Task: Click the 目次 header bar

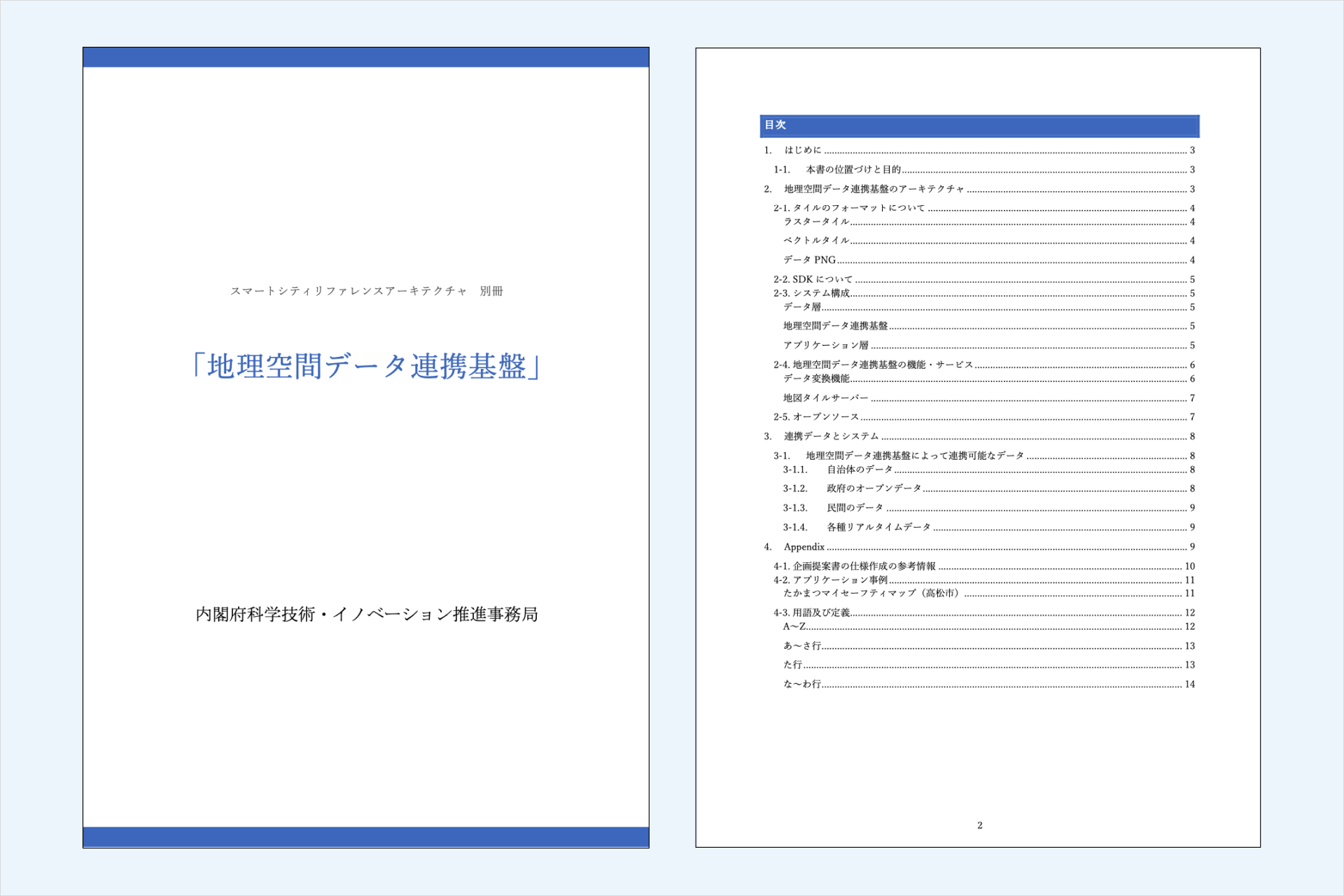Action: coord(979,125)
